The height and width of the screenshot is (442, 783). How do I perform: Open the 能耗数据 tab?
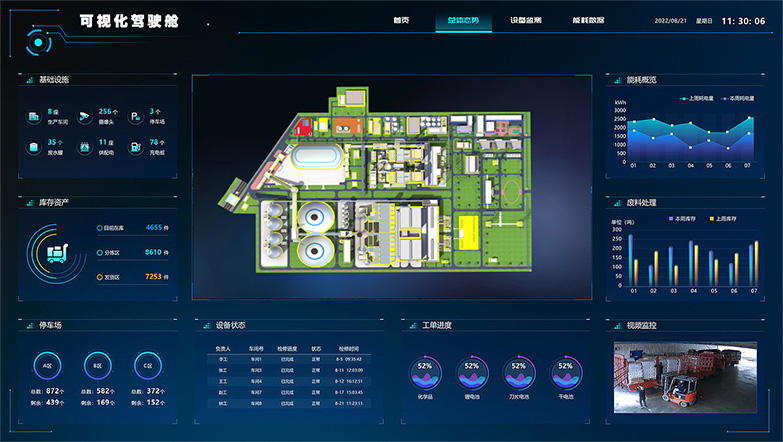click(588, 20)
